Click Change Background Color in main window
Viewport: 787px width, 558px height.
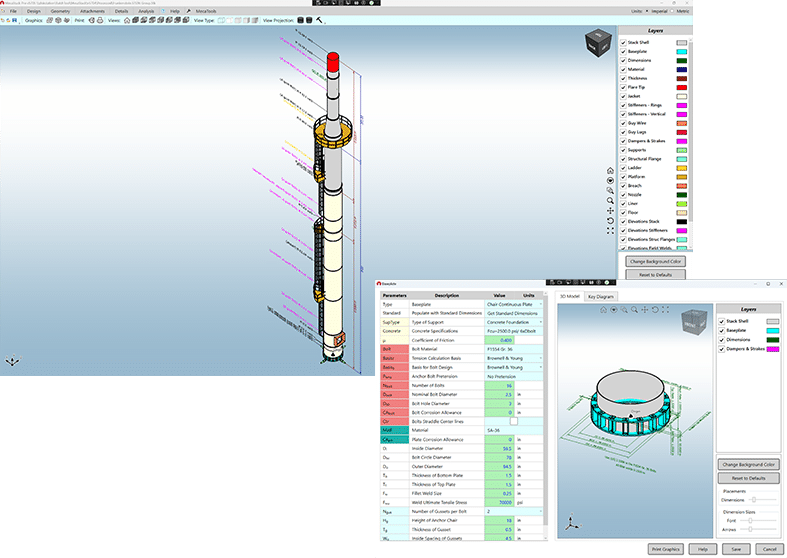(x=655, y=261)
